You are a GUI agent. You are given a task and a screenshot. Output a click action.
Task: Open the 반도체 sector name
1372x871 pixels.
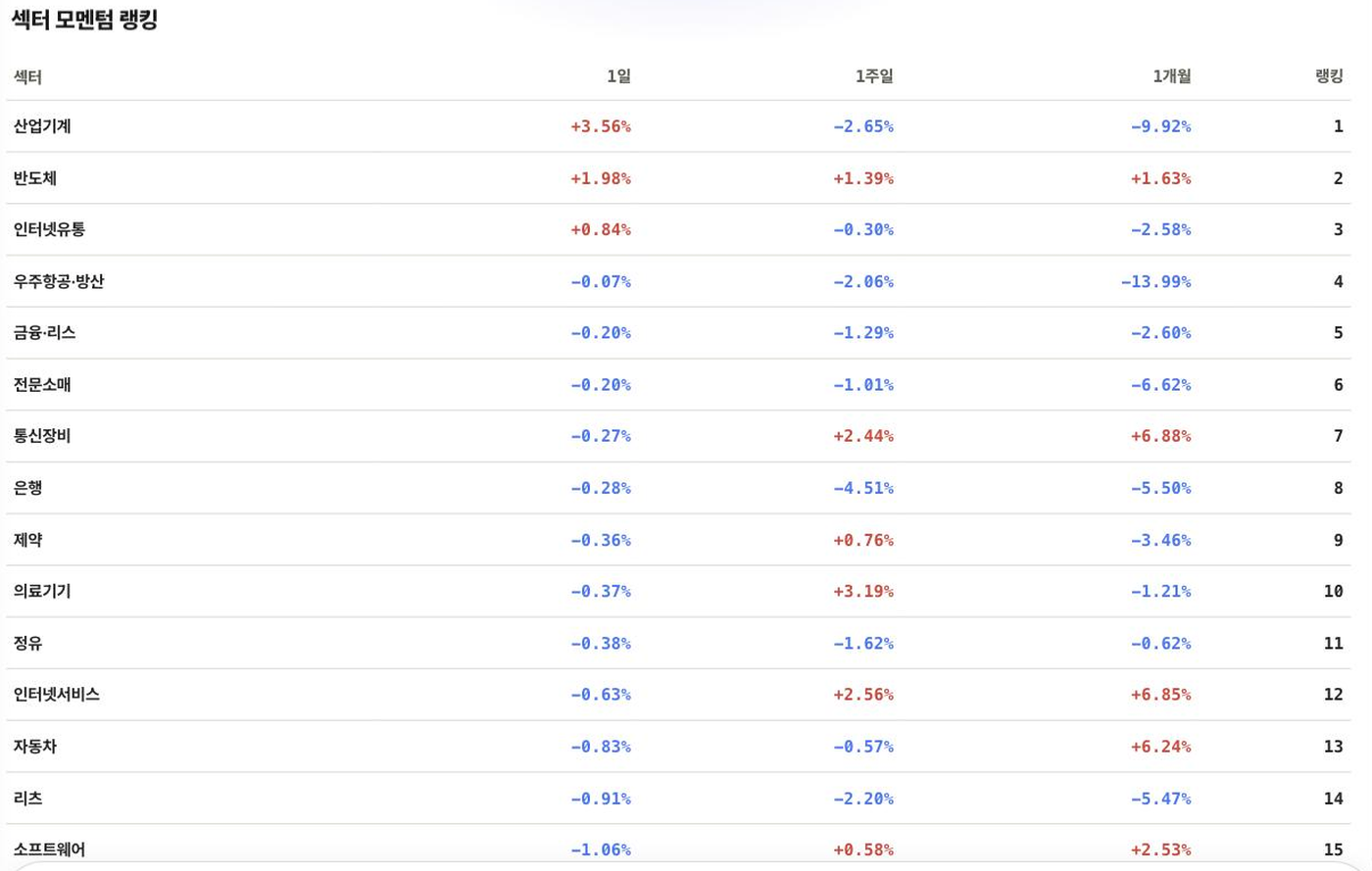[x=35, y=178]
